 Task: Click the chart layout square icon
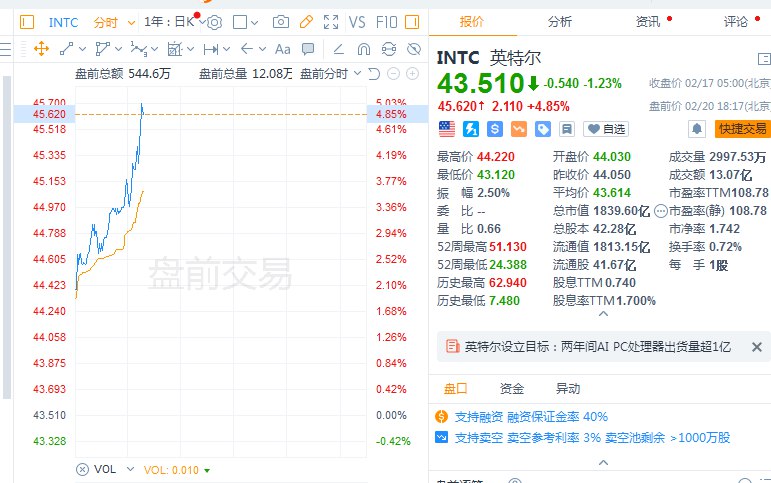click(240, 22)
